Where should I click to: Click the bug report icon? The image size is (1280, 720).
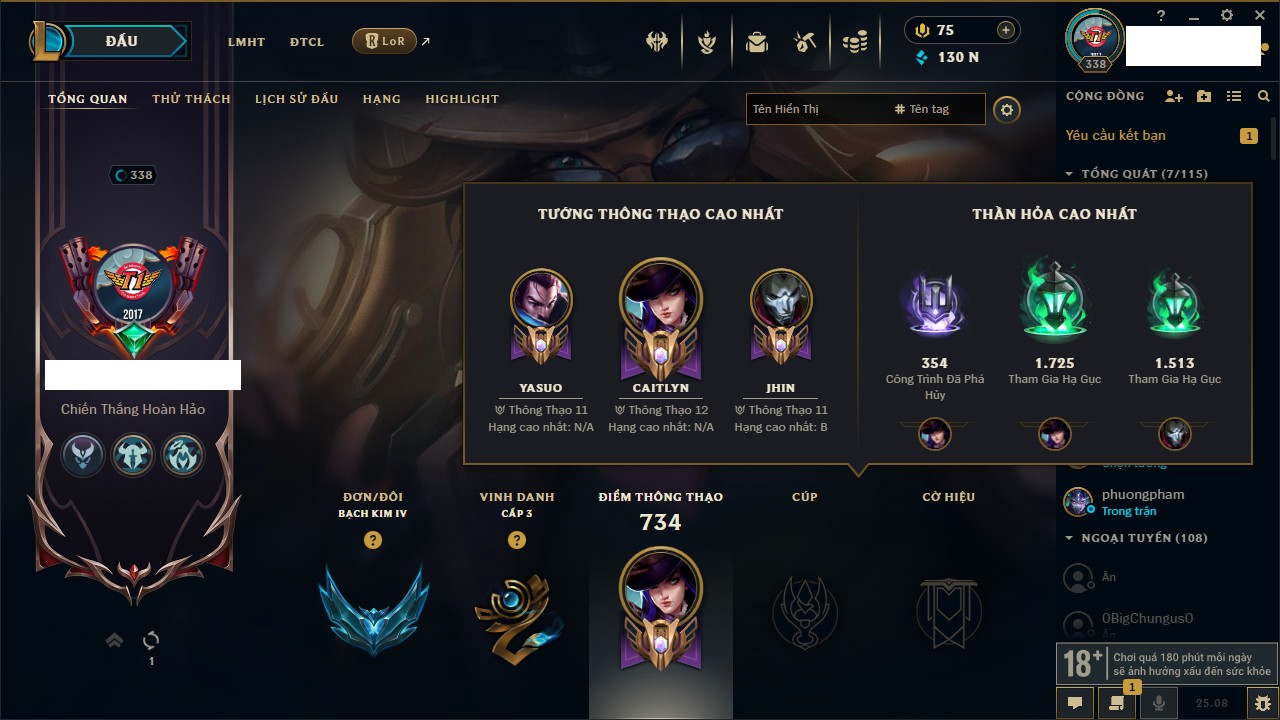pos(1262,703)
